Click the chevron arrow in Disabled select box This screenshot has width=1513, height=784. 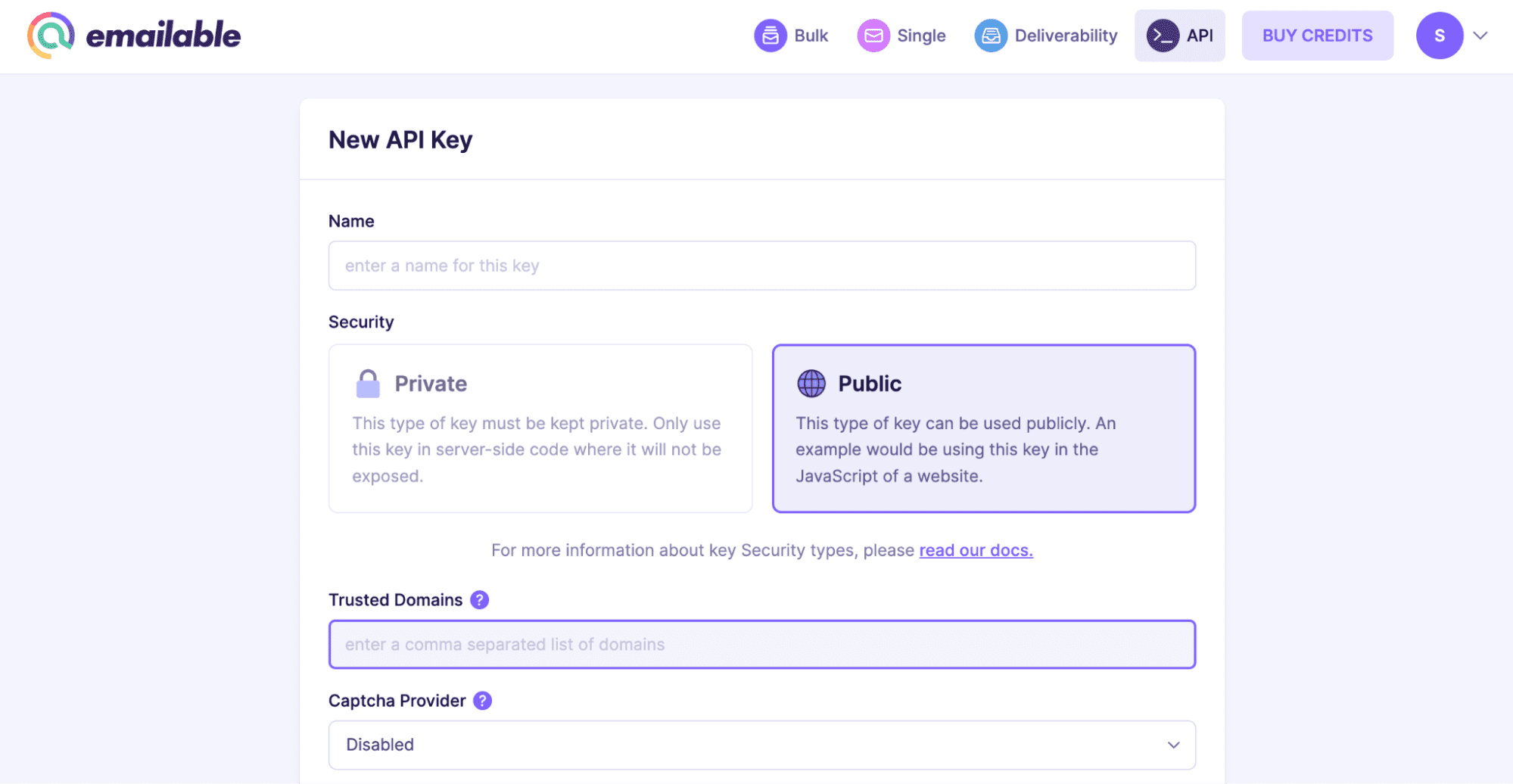click(1173, 745)
